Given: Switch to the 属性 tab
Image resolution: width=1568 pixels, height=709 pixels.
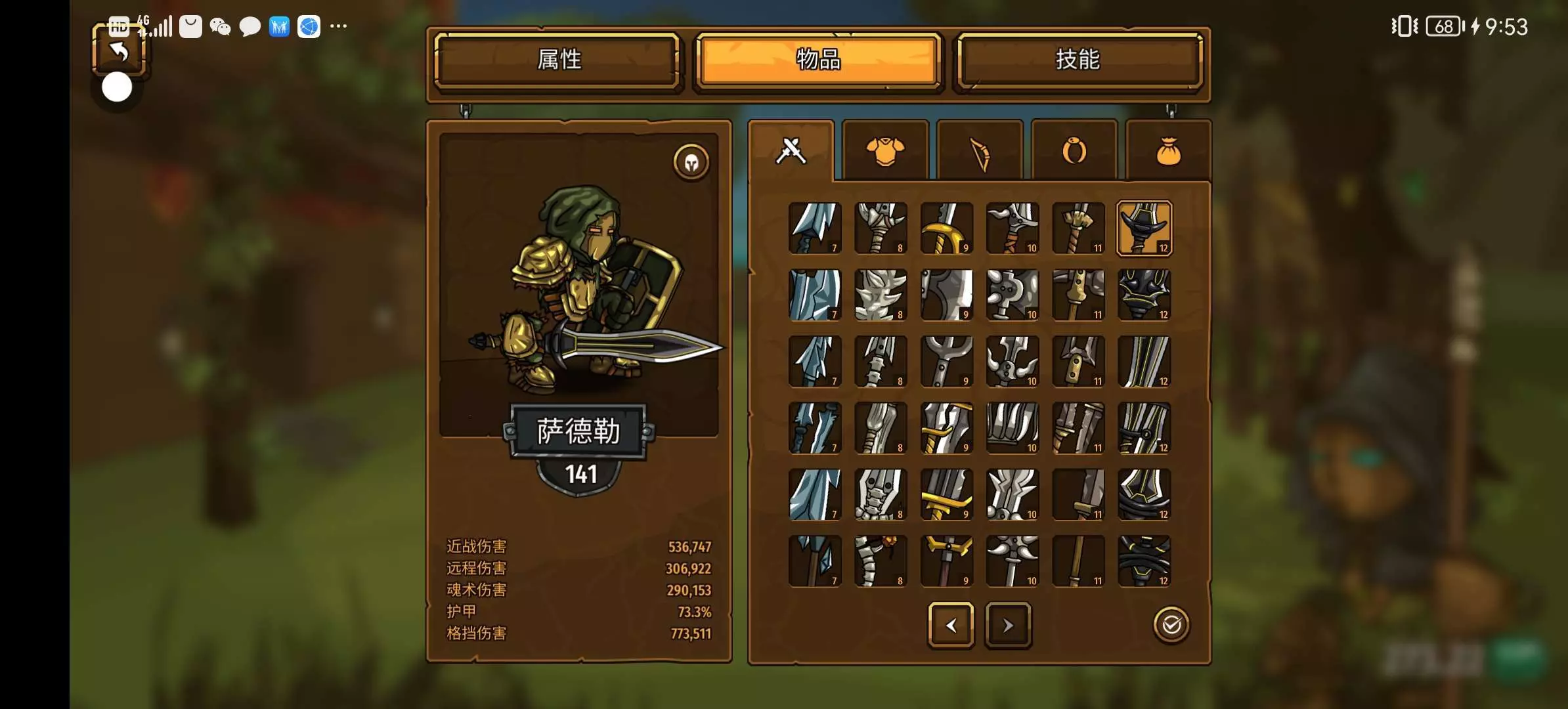Looking at the screenshot, I should 557,60.
